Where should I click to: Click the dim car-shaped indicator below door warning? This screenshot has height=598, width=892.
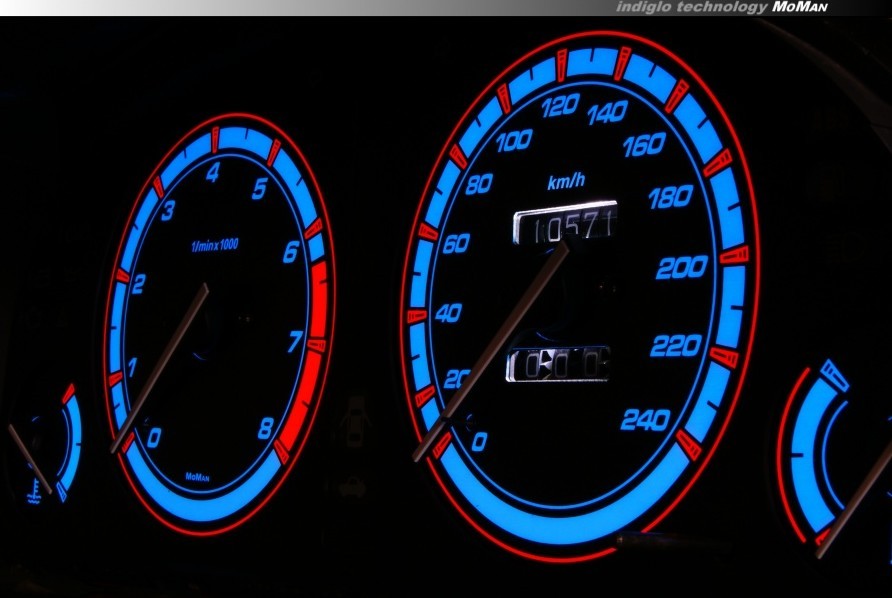(352, 486)
